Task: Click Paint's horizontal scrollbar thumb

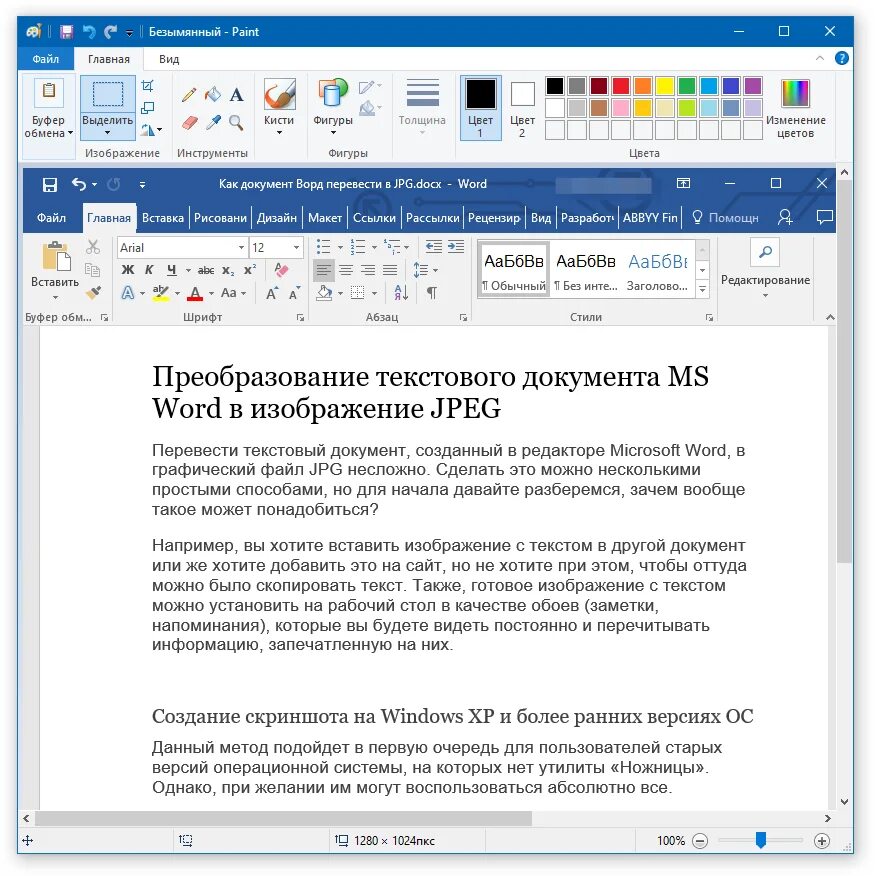Action: pos(283,818)
